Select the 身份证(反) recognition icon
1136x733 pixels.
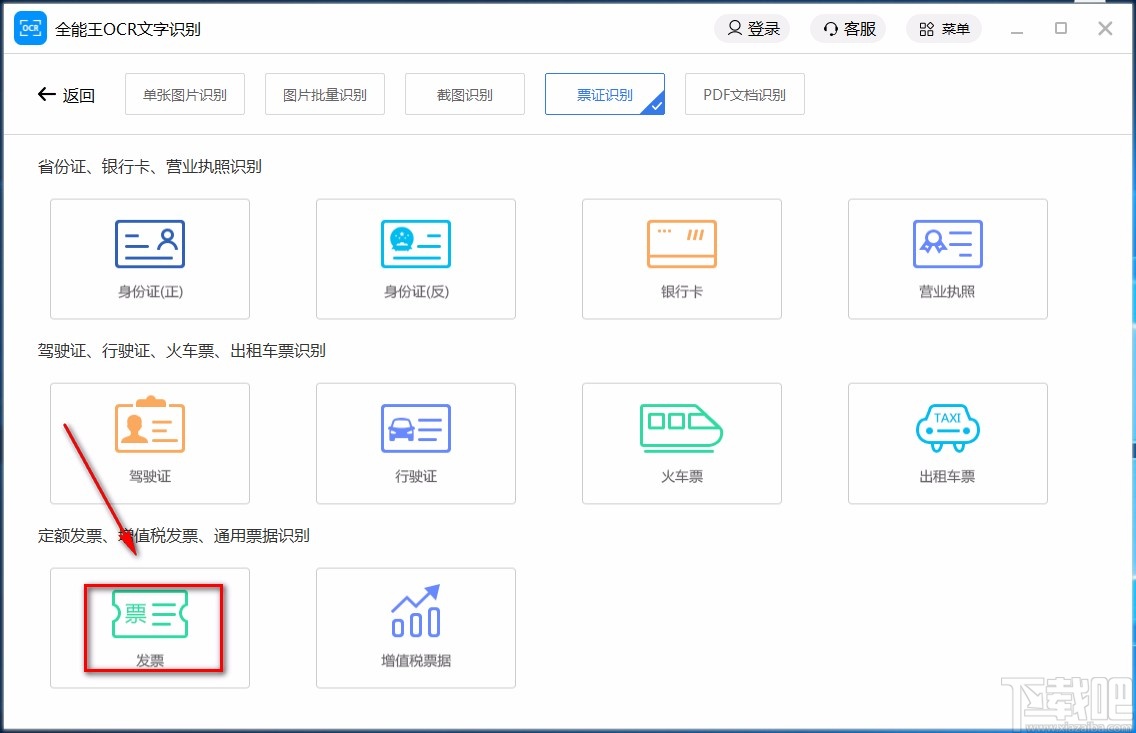click(x=415, y=258)
